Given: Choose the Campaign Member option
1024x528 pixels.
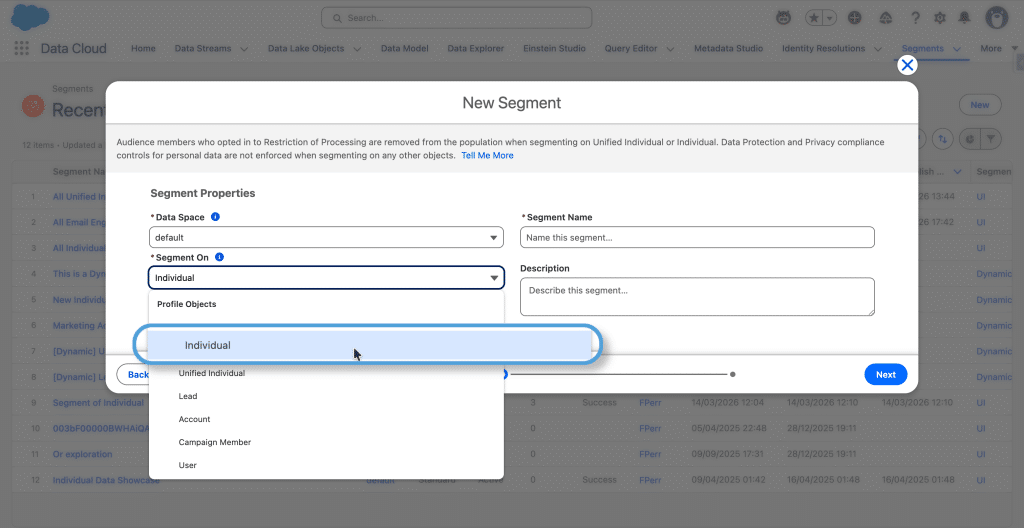Looking at the screenshot, I should click(x=215, y=442).
